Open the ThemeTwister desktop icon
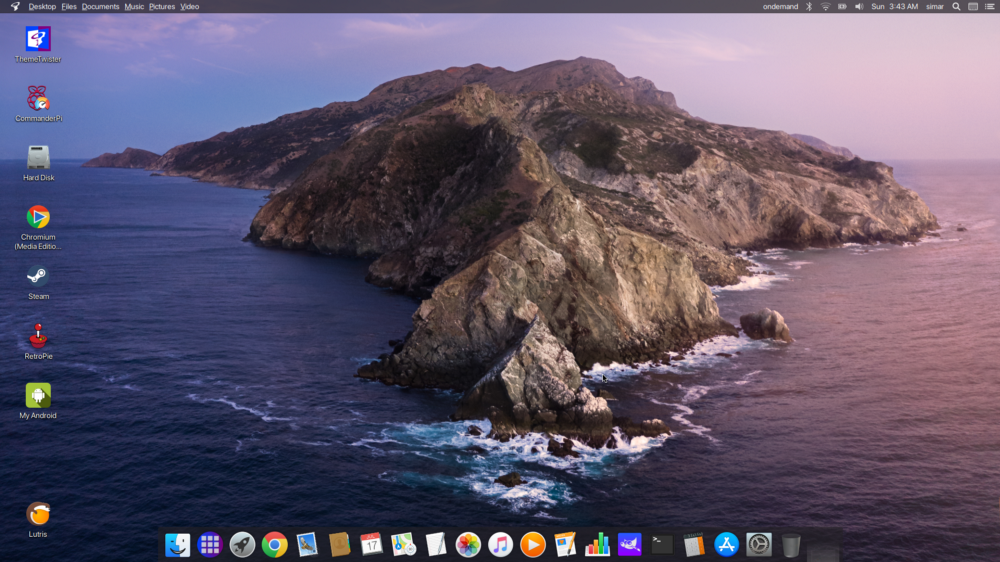 pyautogui.click(x=38, y=40)
